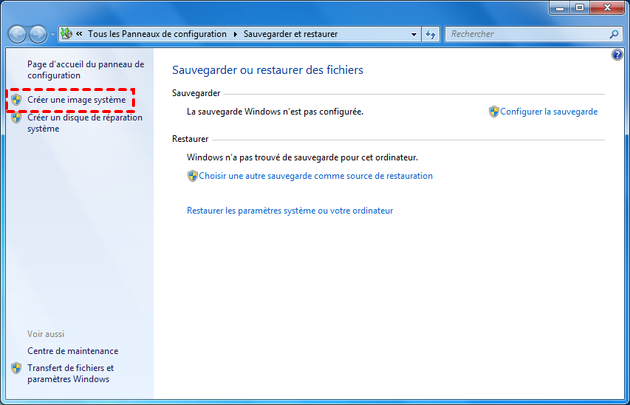Click 'Créer une image système' link
630x405 pixels.
tap(76, 100)
